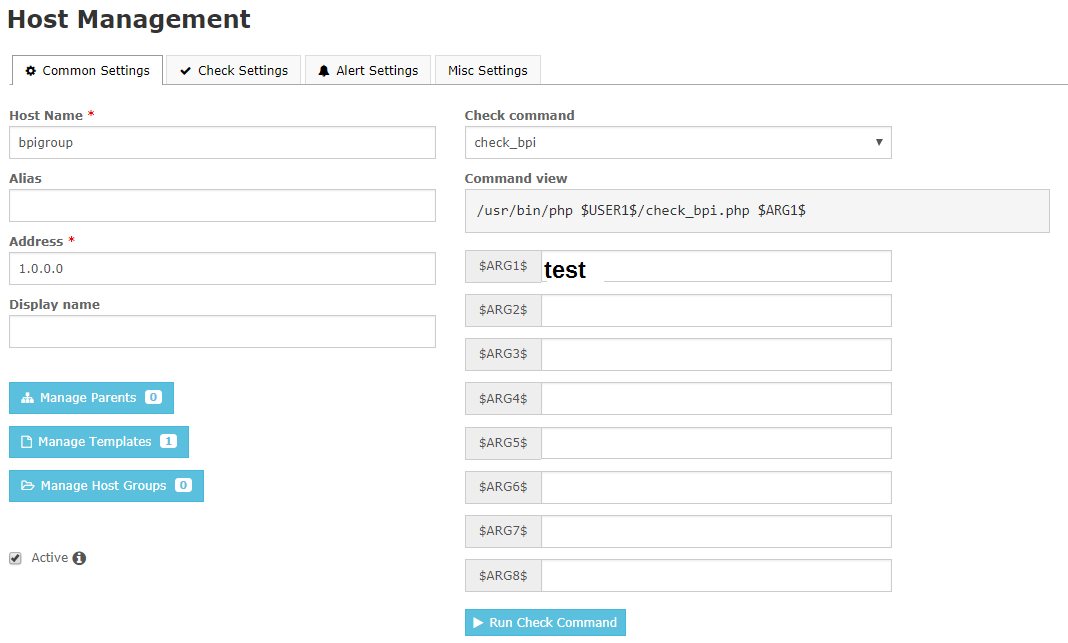Click the Alias text box
This screenshot has width=1068, height=643.
(x=222, y=206)
